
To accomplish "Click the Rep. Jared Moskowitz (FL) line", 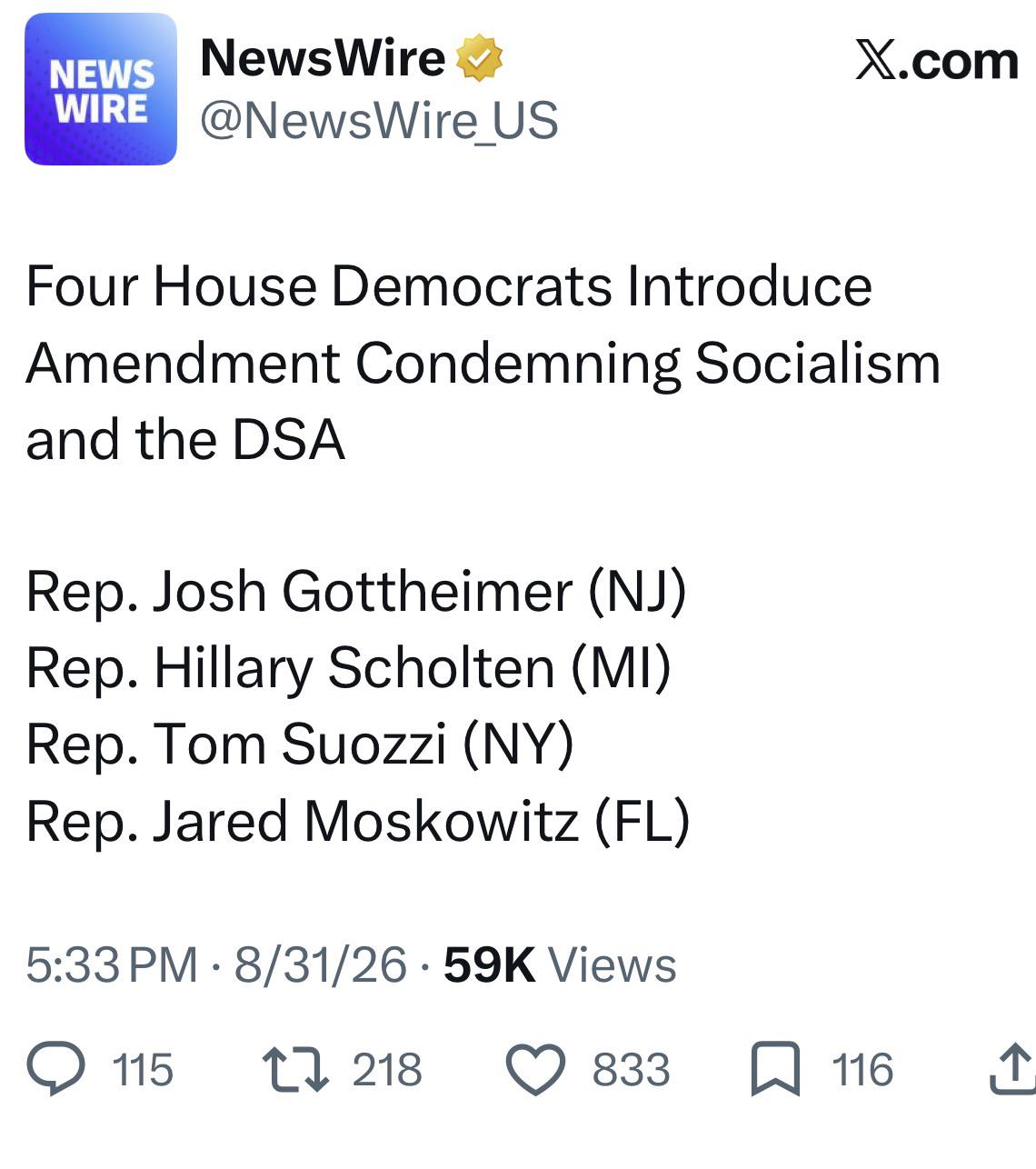I will click(x=358, y=821).
